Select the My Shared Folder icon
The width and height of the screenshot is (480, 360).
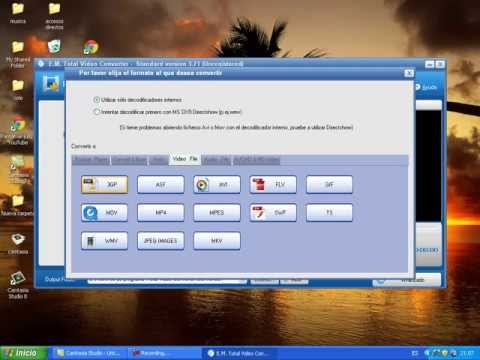tap(18, 54)
